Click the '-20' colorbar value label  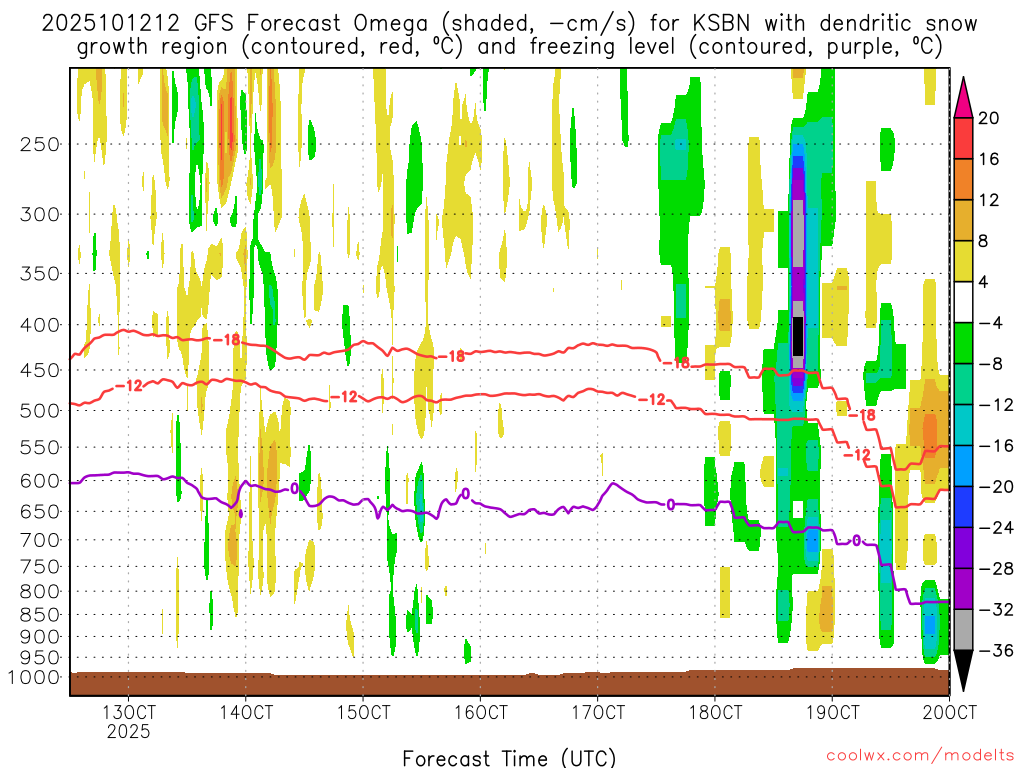997,487
